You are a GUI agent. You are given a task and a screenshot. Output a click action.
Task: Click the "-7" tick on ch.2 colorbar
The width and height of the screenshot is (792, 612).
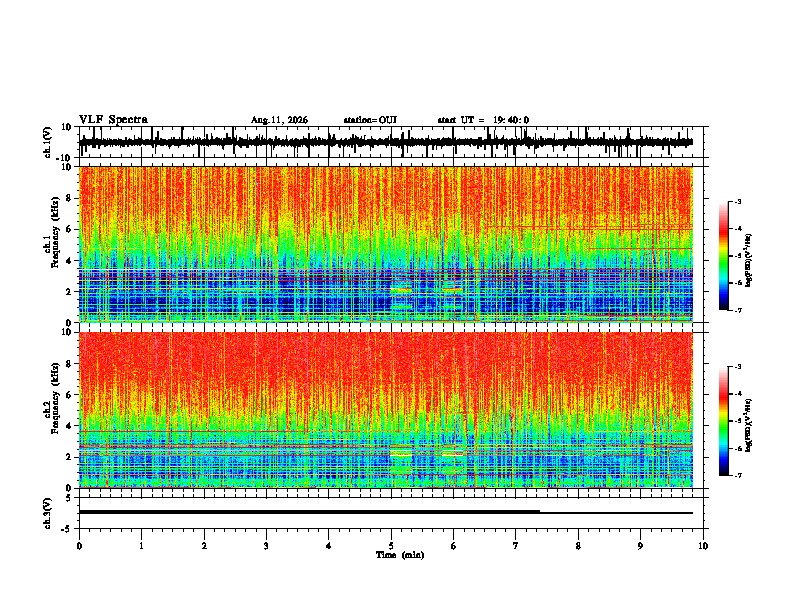click(x=737, y=475)
